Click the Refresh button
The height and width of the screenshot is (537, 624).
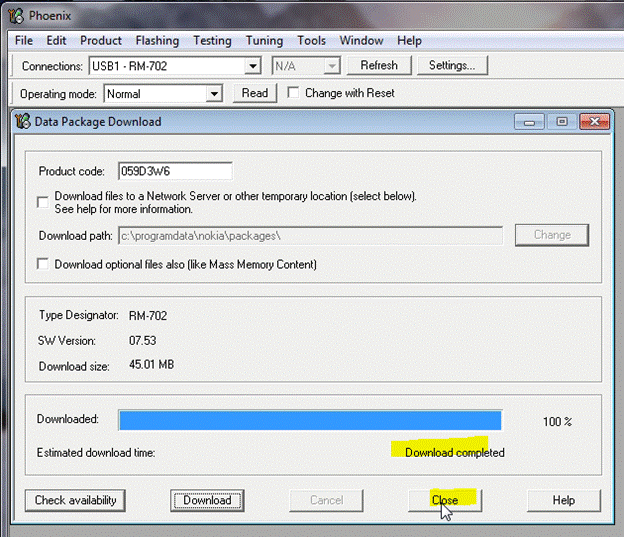(x=379, y=65)
